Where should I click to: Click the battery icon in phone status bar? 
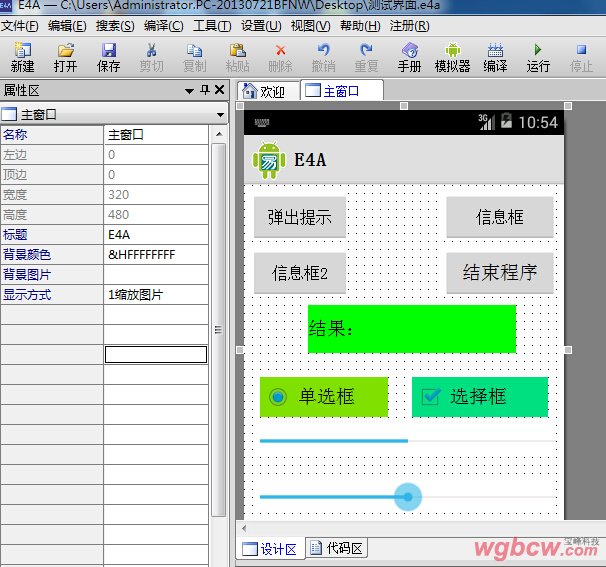506,121
